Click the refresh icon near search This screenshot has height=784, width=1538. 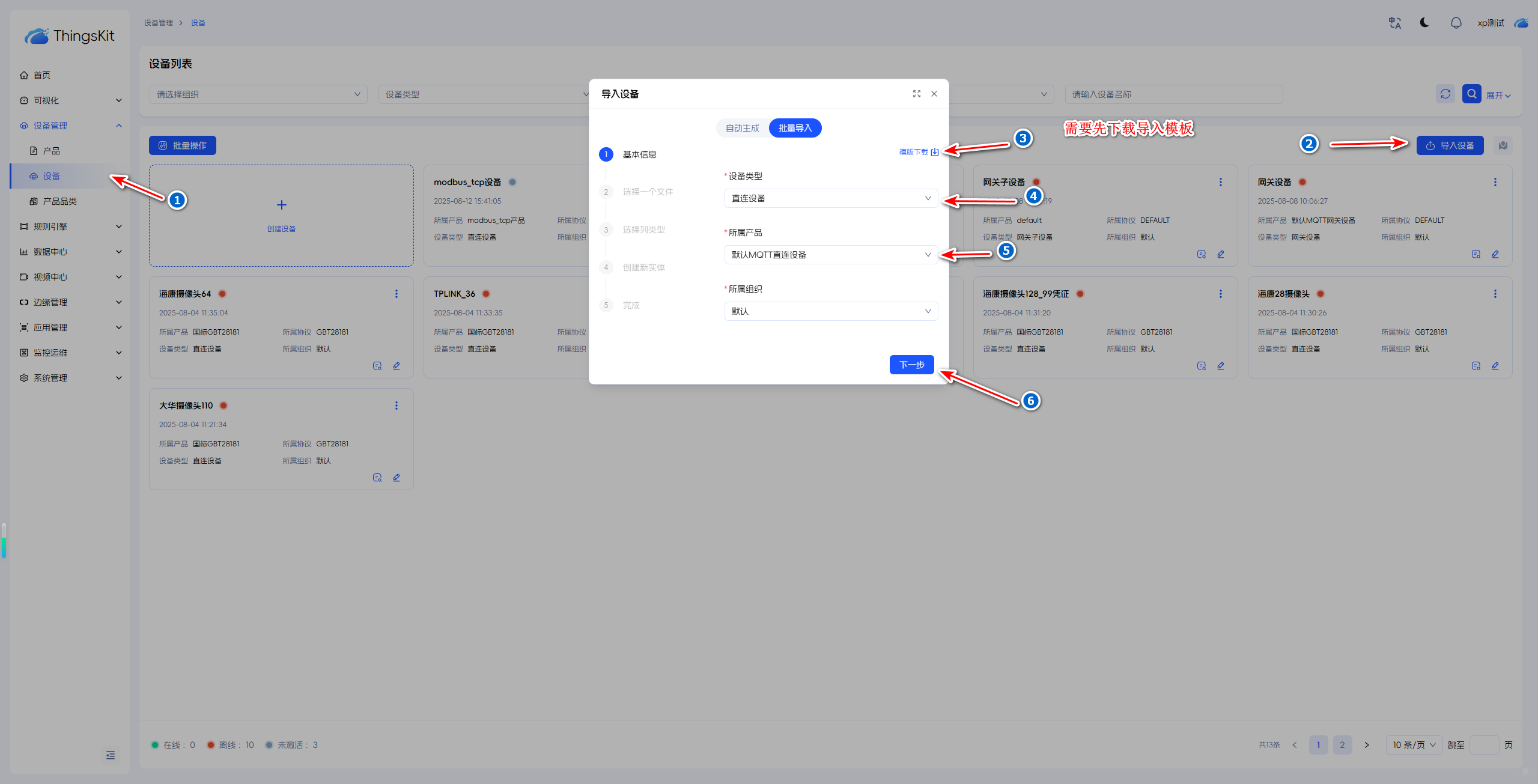1445,94
